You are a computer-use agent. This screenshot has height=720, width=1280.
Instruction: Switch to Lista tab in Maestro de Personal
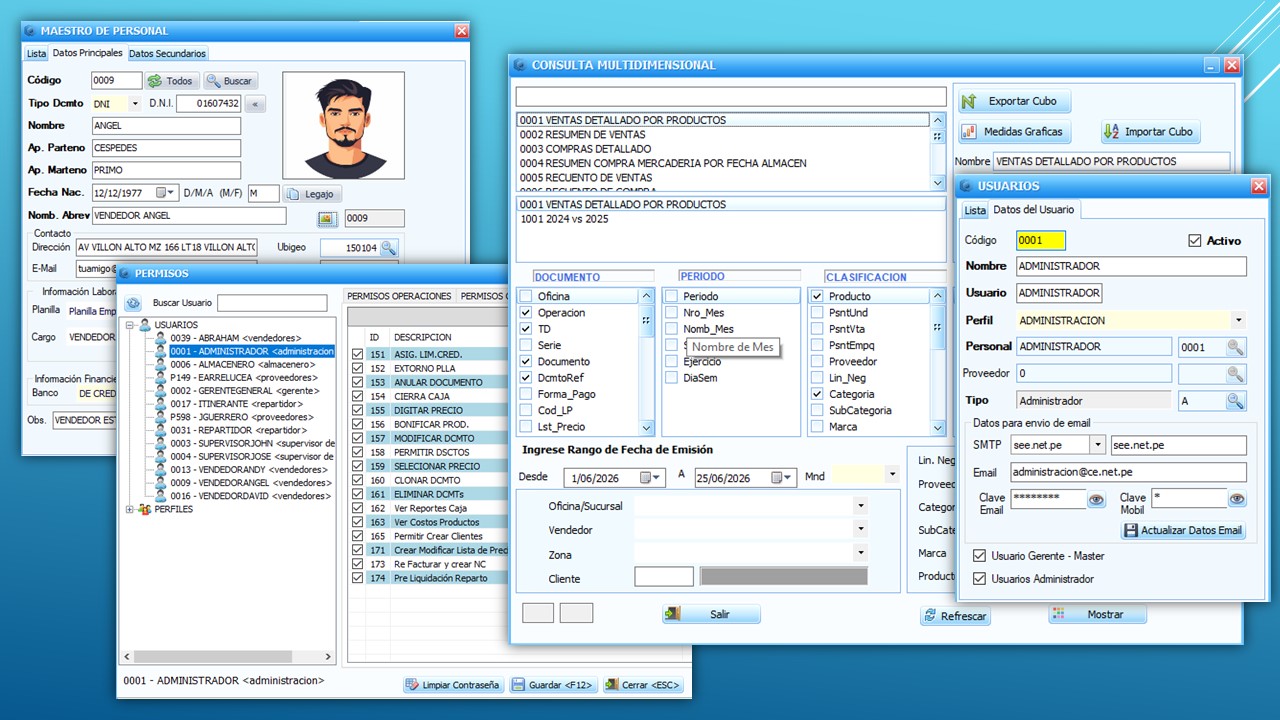click(x=36, y=54)
